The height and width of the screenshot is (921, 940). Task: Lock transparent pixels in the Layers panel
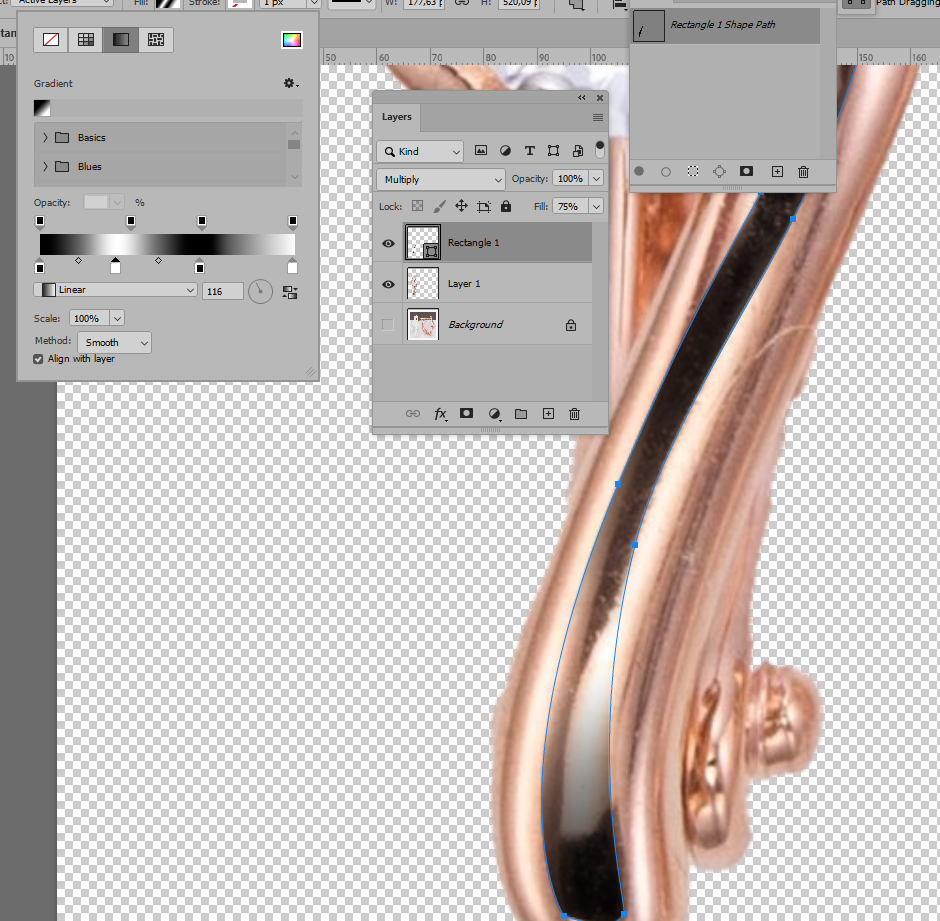tap(417, 206)
